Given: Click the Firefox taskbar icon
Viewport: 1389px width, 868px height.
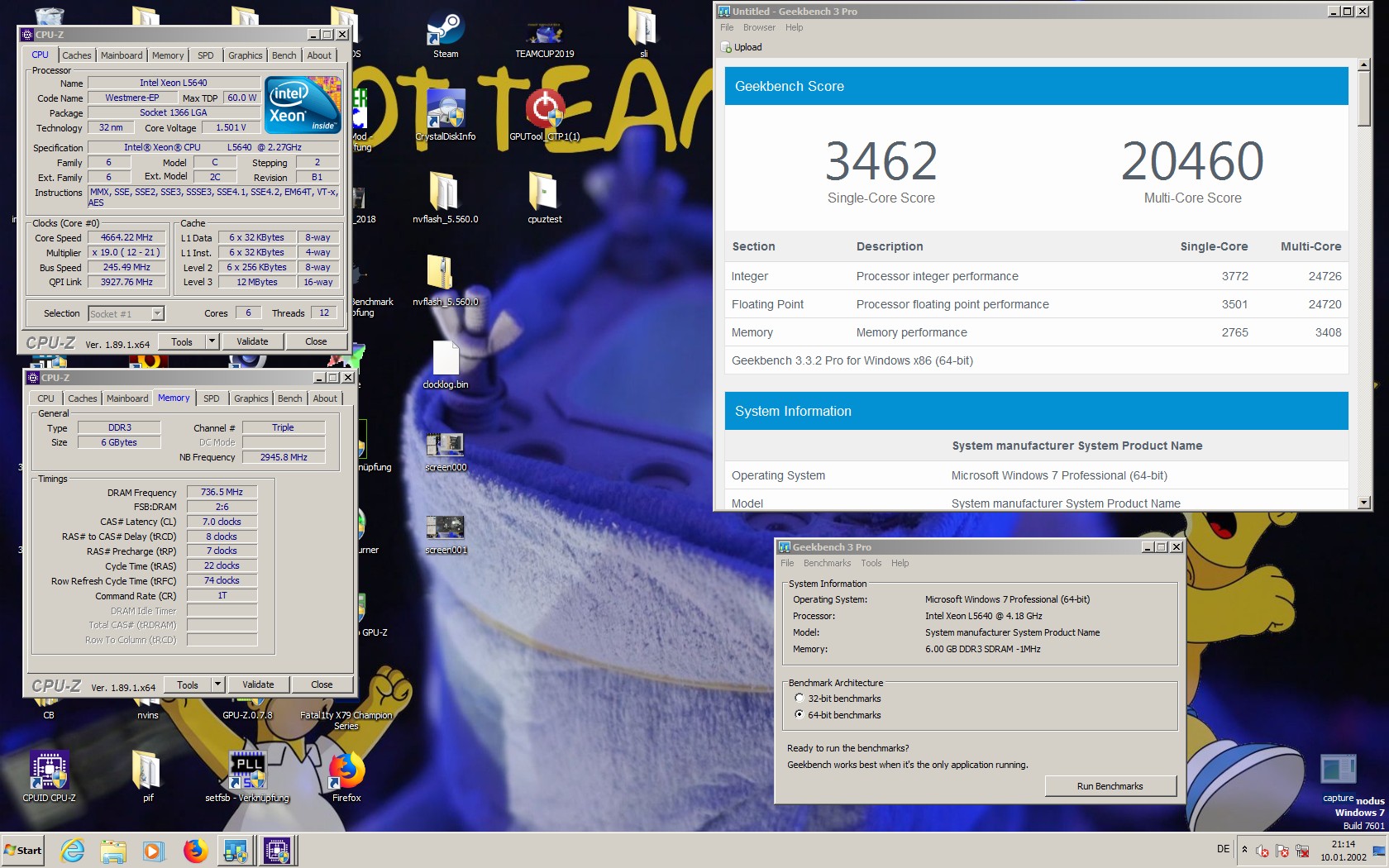Looking at the screenshot, I should click(195, 850).
